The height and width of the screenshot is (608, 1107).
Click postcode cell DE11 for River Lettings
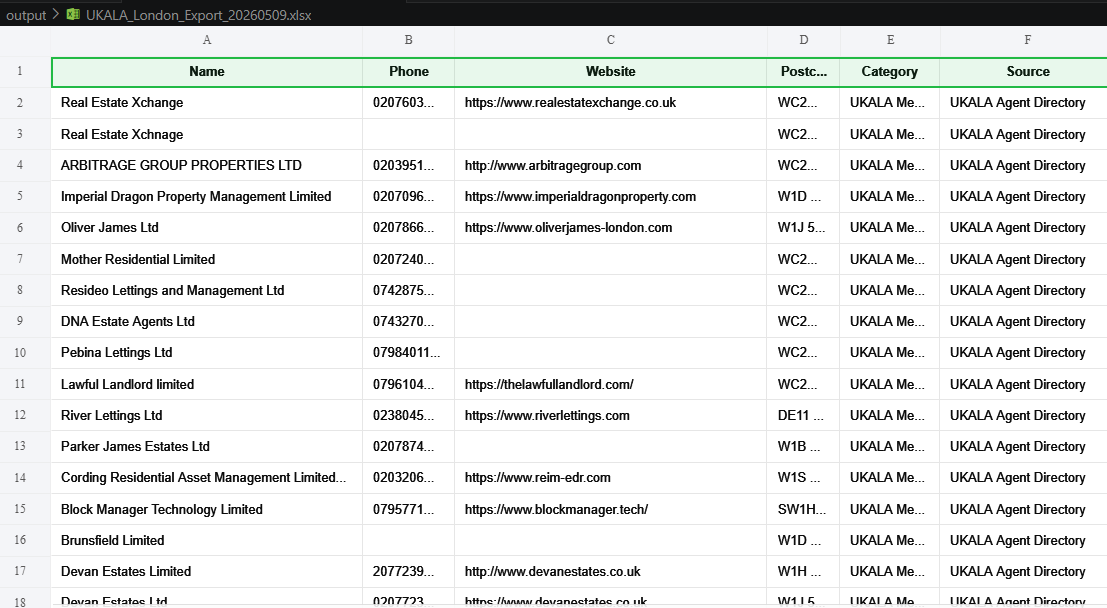[803, 415]
